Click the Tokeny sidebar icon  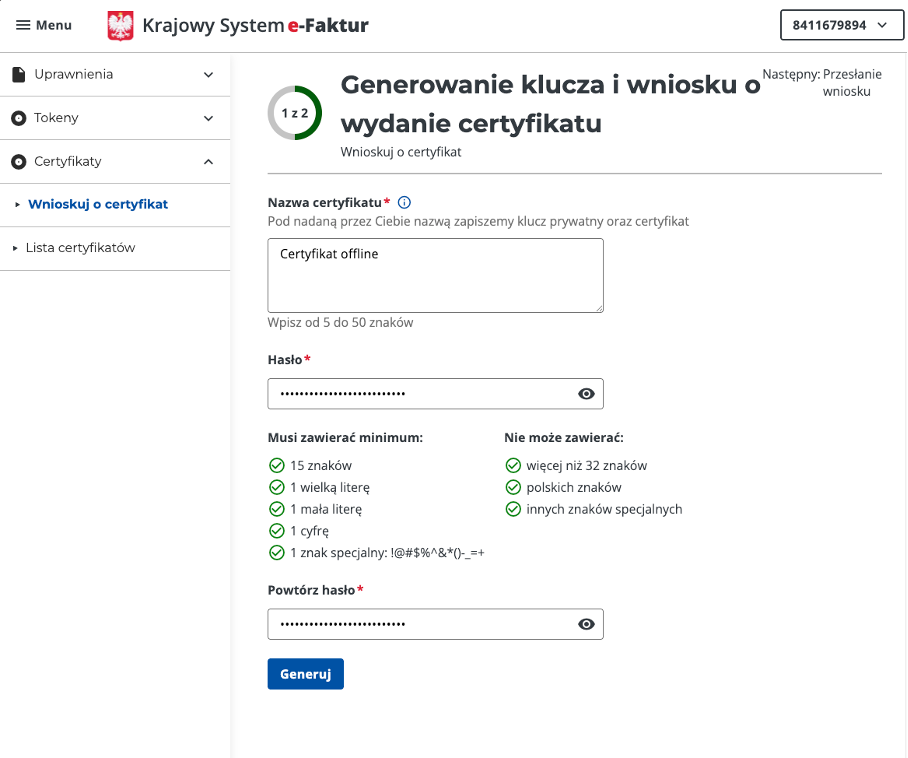coord(18,118)
